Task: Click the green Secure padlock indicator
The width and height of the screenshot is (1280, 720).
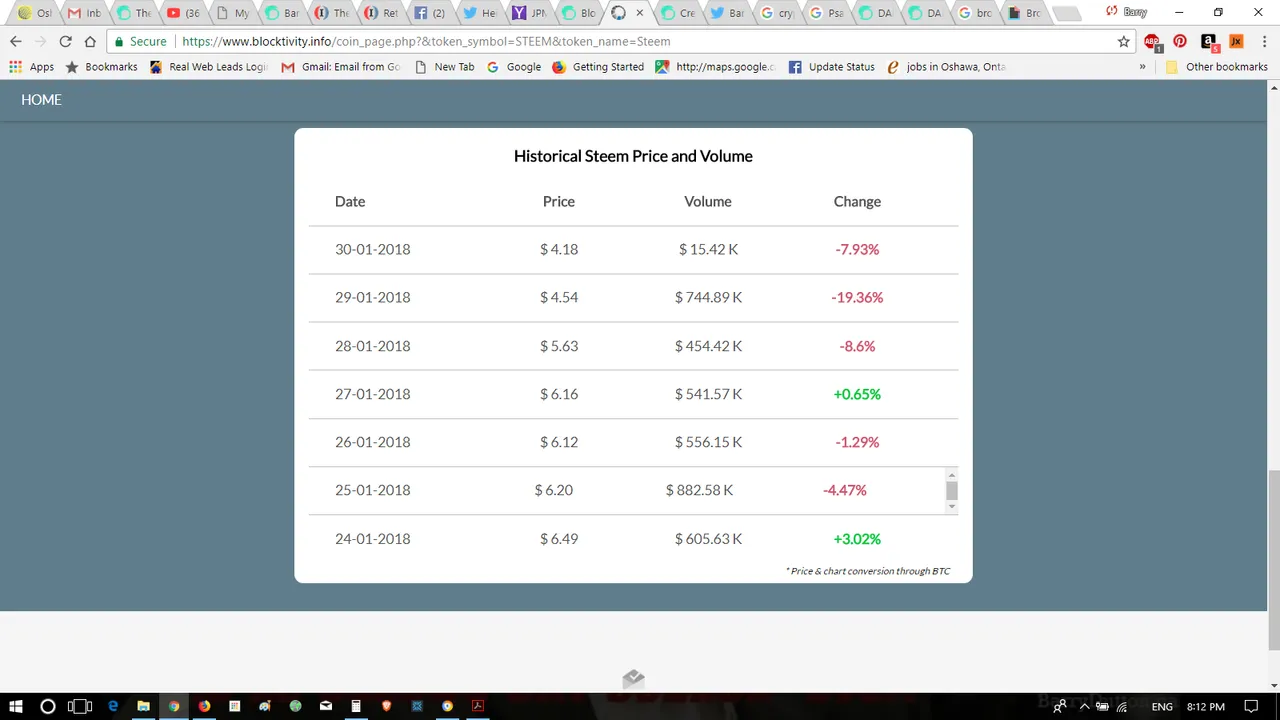Action: pos(140,42)
